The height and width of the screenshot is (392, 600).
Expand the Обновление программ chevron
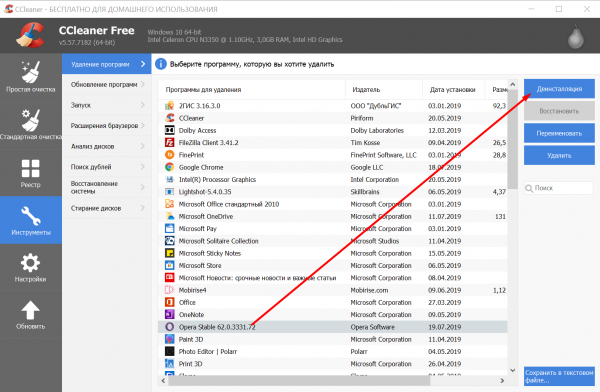coord(143,84)
